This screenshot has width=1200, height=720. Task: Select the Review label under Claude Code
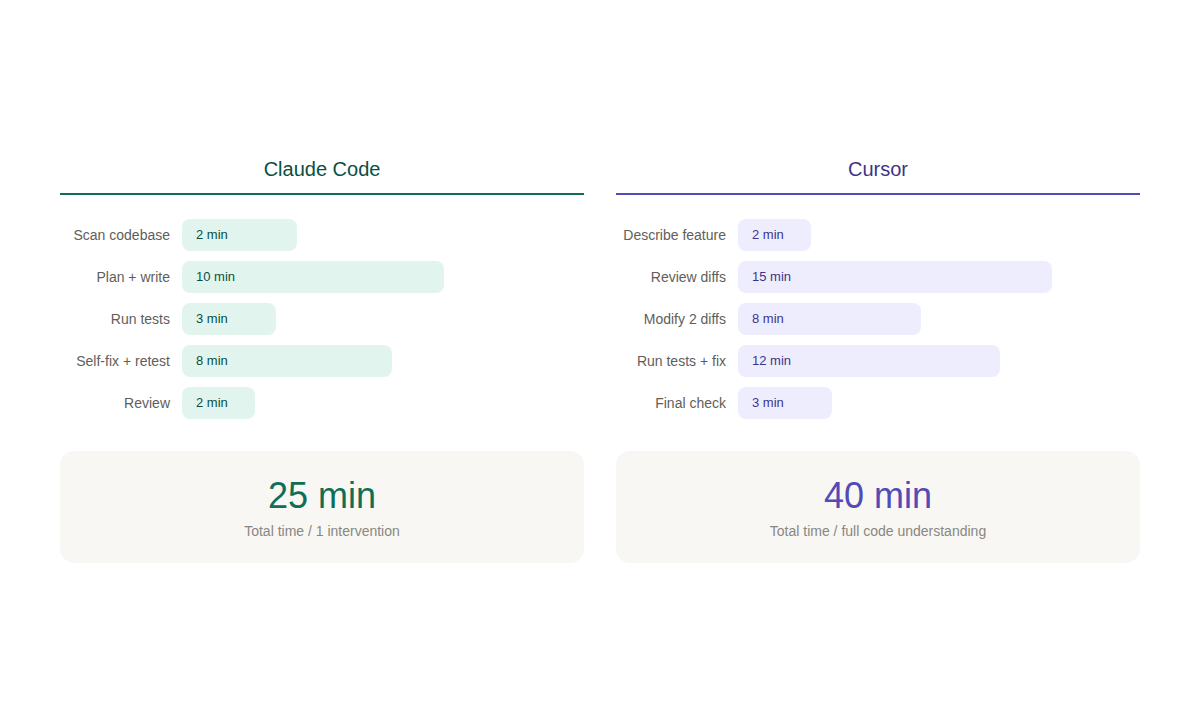(147, 403)
